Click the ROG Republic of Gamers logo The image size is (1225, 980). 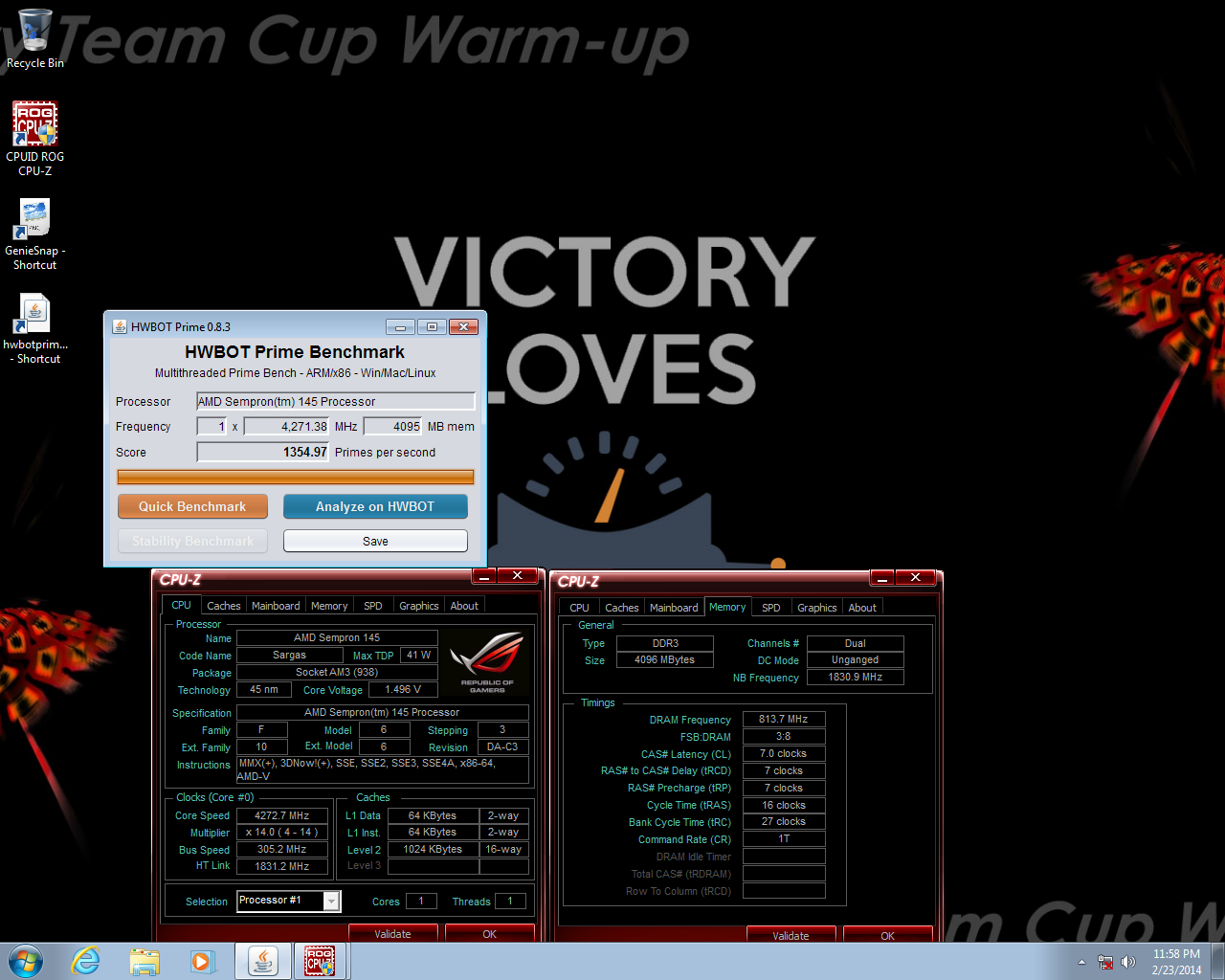click(487, 662)
